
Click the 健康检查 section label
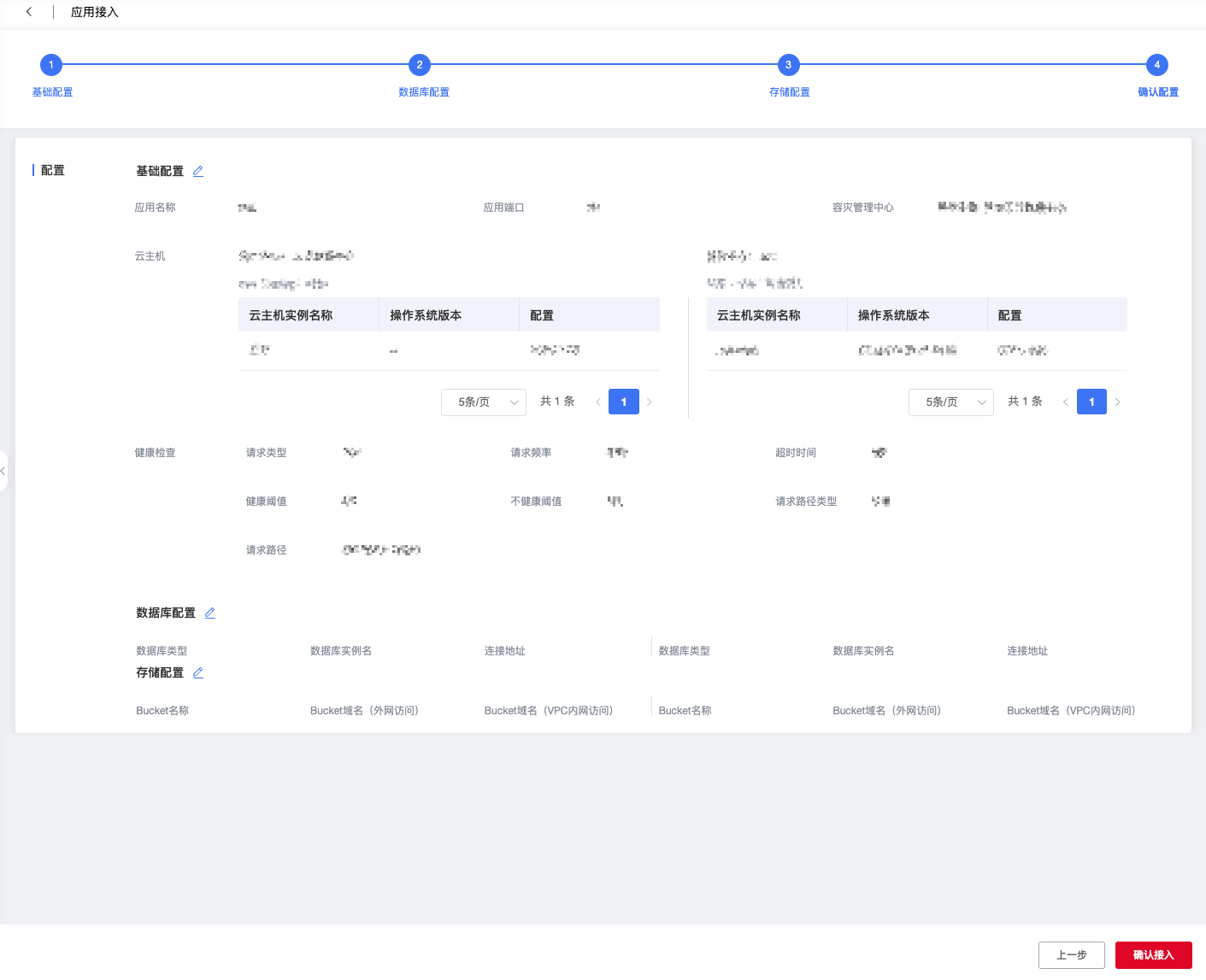(155, 453)
